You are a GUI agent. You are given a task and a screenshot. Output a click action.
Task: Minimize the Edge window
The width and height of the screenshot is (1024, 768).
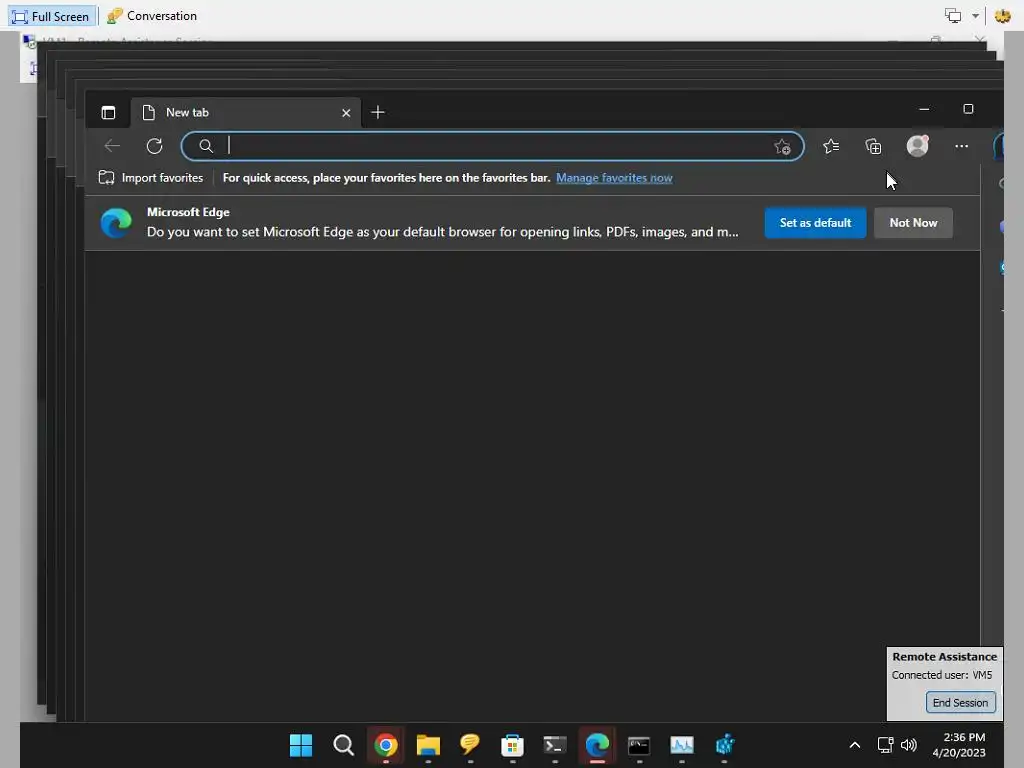[924, 109]
